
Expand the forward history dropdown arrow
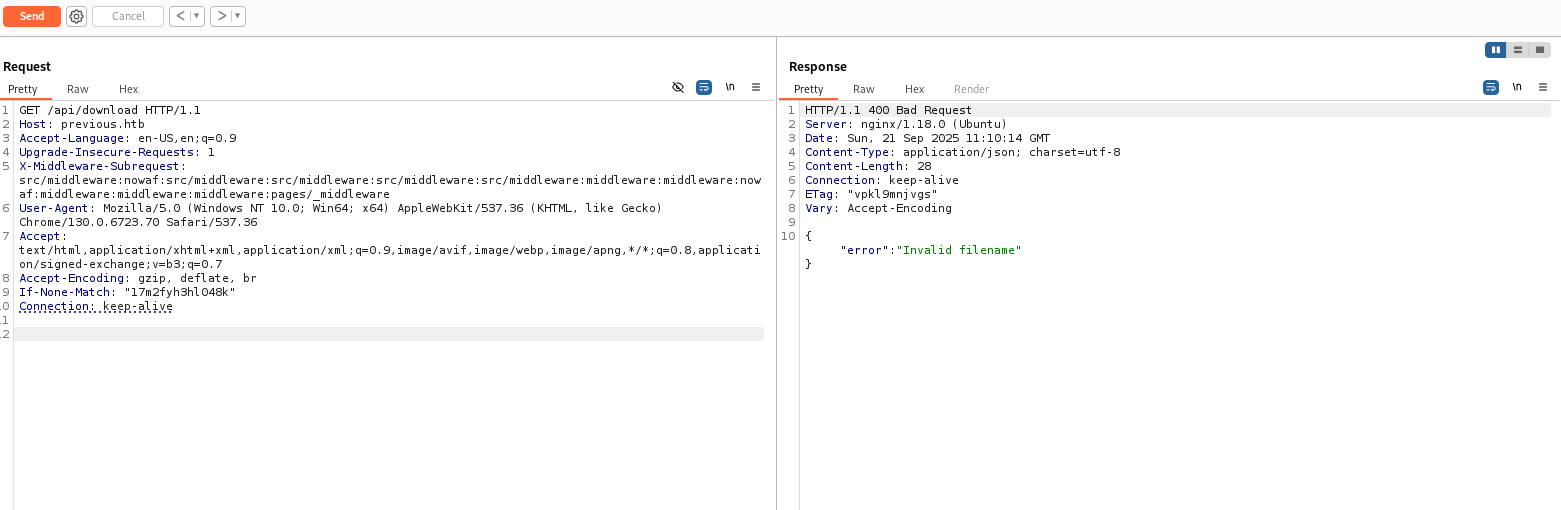238,16
